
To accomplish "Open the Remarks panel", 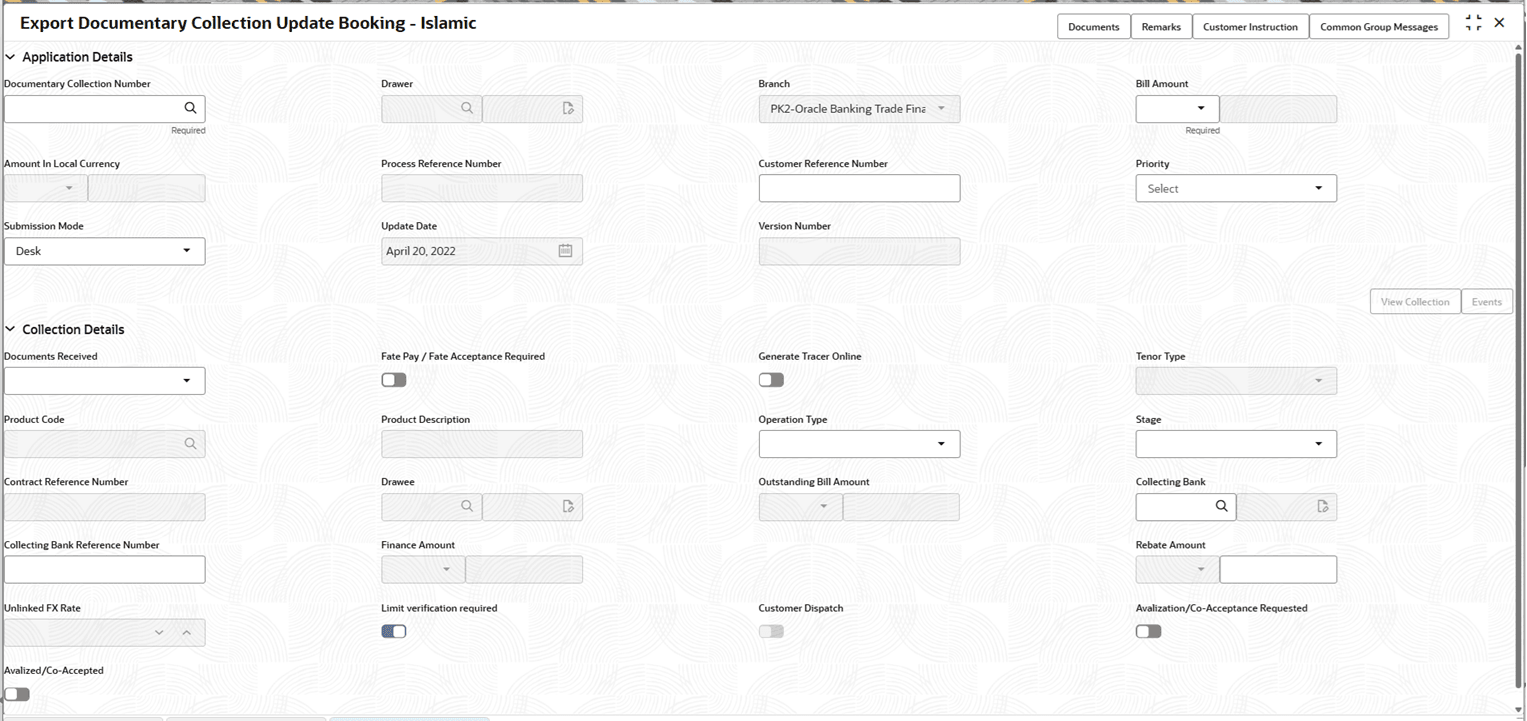I will pyautogui.click(x=1160, y=27).
